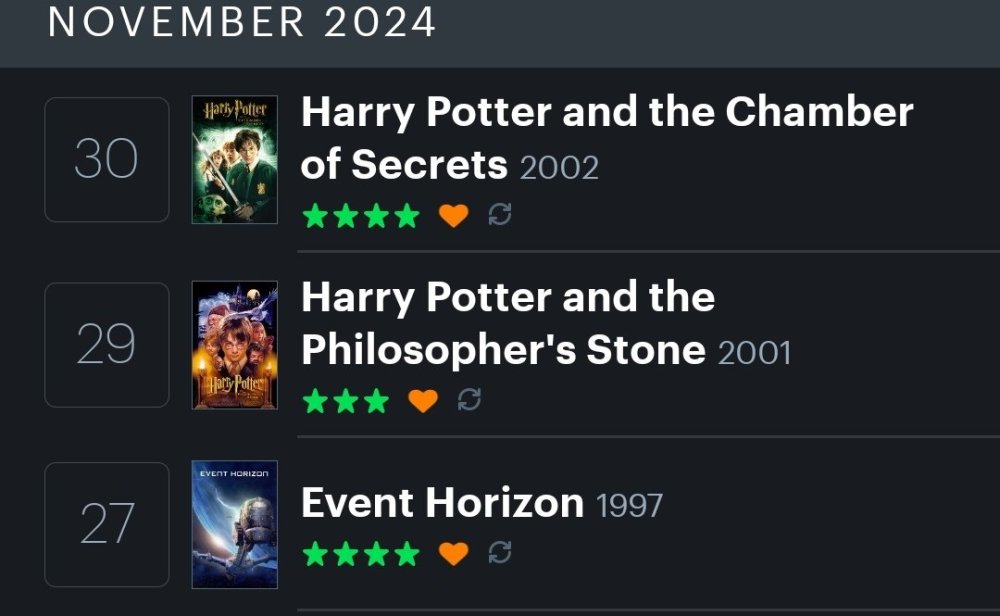Select the NOVEMBER 2024 month header
The image size is (1000, 616).
pos(240,23)
